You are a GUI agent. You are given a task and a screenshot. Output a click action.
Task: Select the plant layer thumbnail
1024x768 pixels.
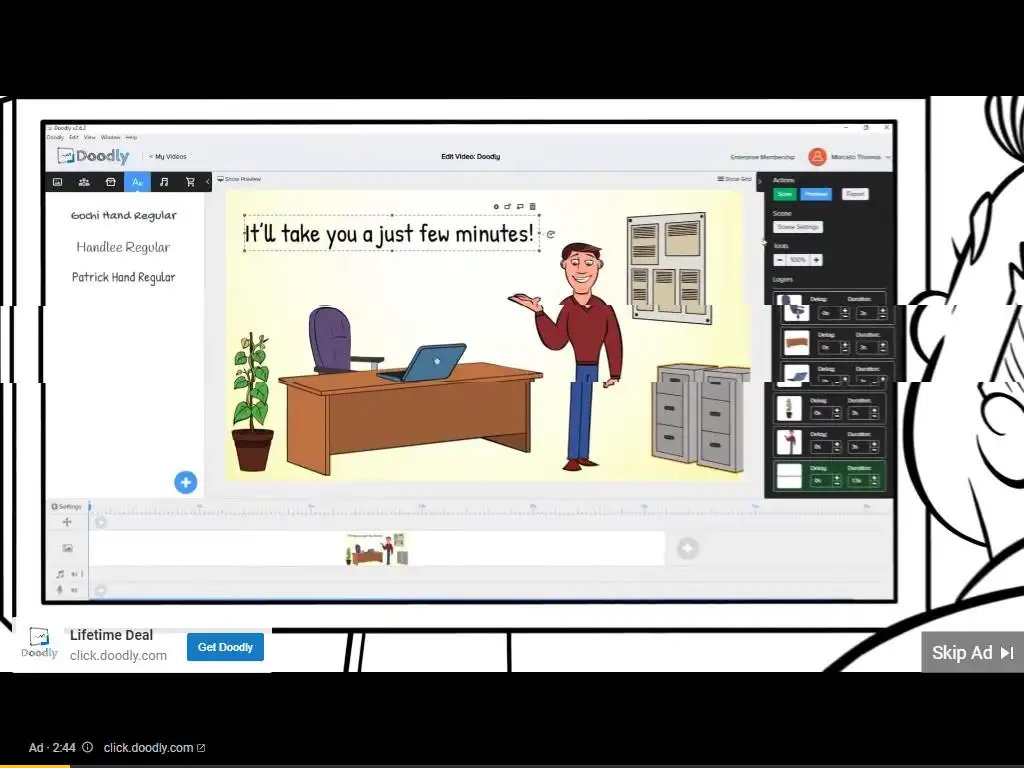pyautogui.click(x=789, y=409)
